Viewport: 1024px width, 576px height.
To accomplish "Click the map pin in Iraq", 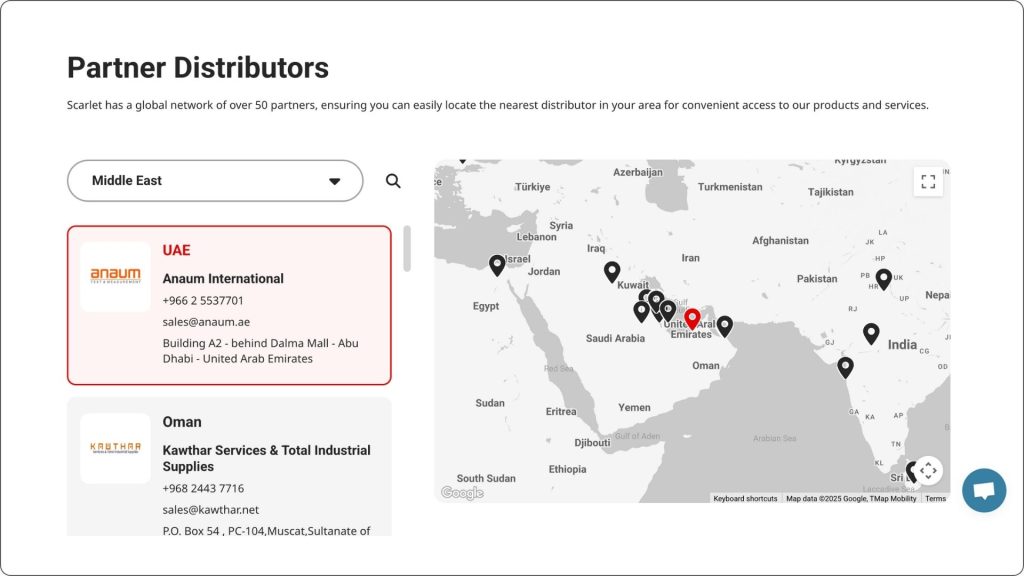I will (x=612, y=270).
